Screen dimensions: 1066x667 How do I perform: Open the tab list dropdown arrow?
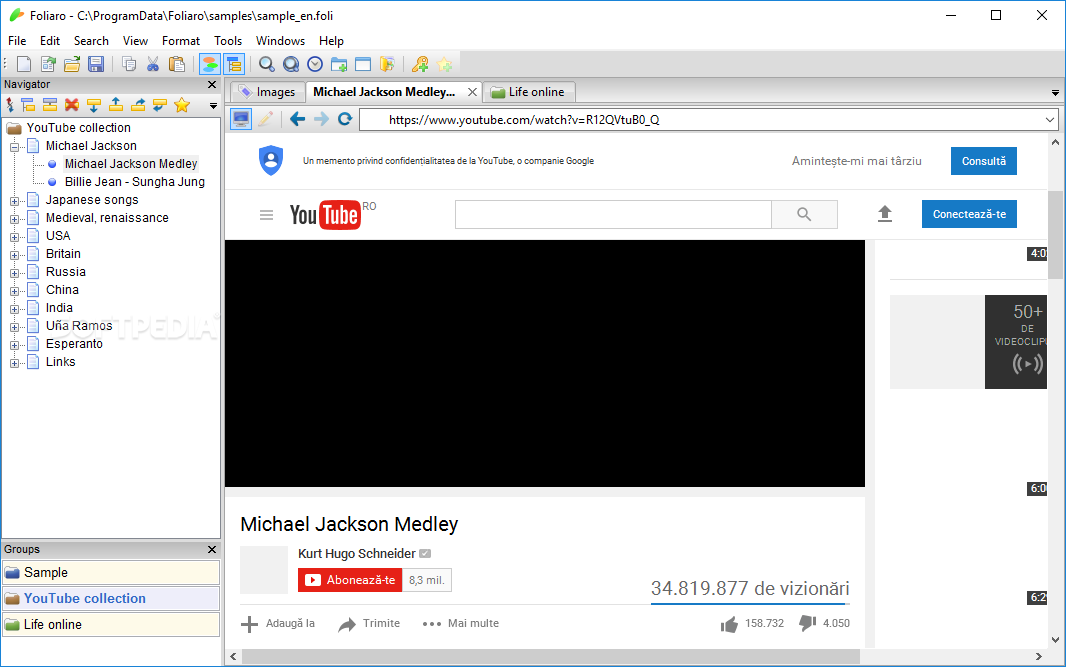point(1055,92)
